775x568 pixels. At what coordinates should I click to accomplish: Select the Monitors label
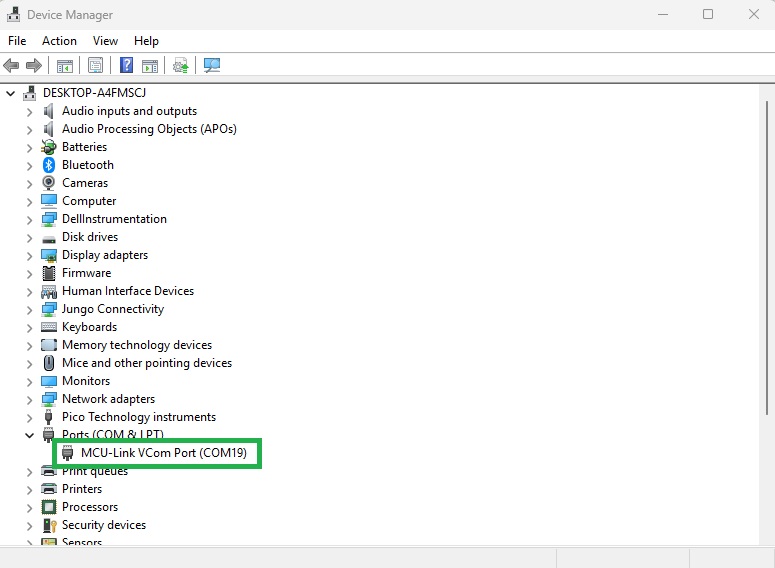click(x=86, y=381)
